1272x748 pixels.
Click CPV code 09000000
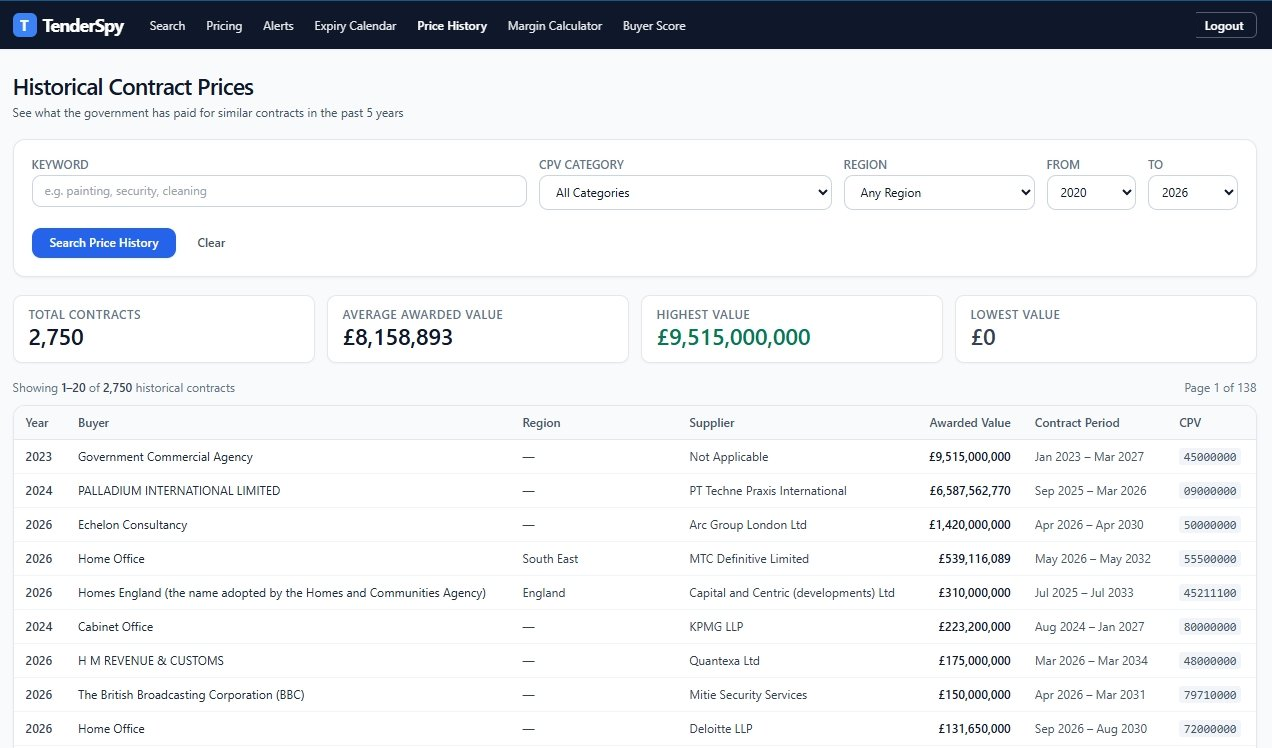tap(1210, 491)
